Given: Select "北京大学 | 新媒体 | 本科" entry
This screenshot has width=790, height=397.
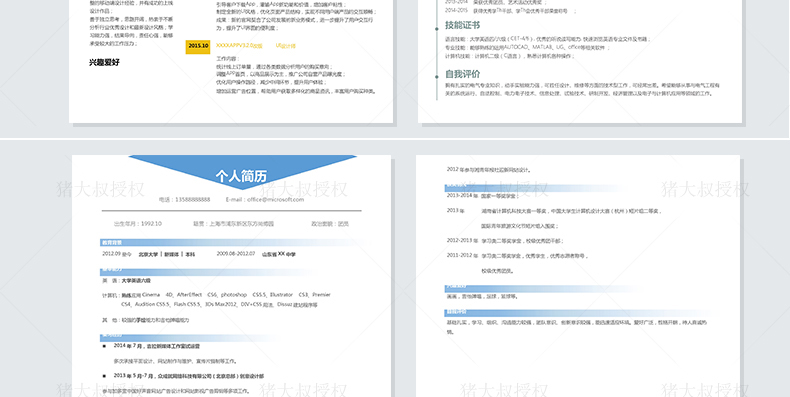Looking at the screenshot, I should tap(167, 254).
